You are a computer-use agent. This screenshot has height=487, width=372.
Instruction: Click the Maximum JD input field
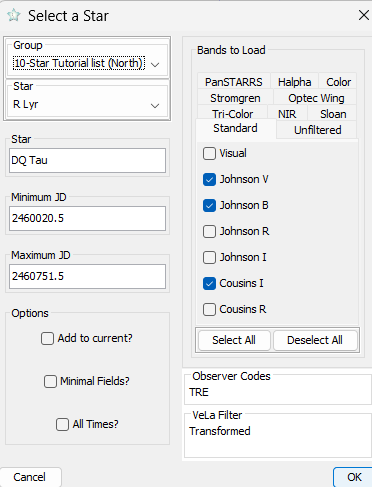coord(87,276)
